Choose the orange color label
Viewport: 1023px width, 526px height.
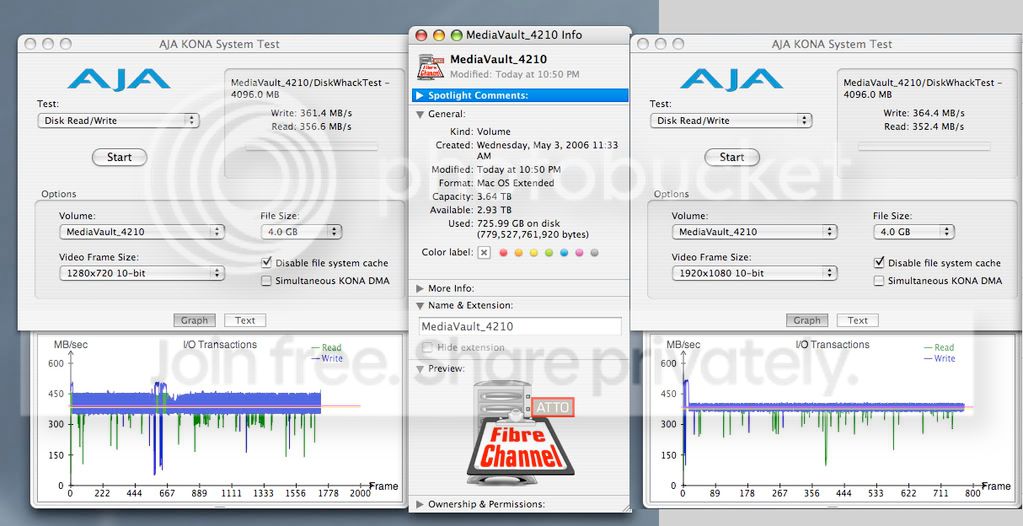pos(519,253)
